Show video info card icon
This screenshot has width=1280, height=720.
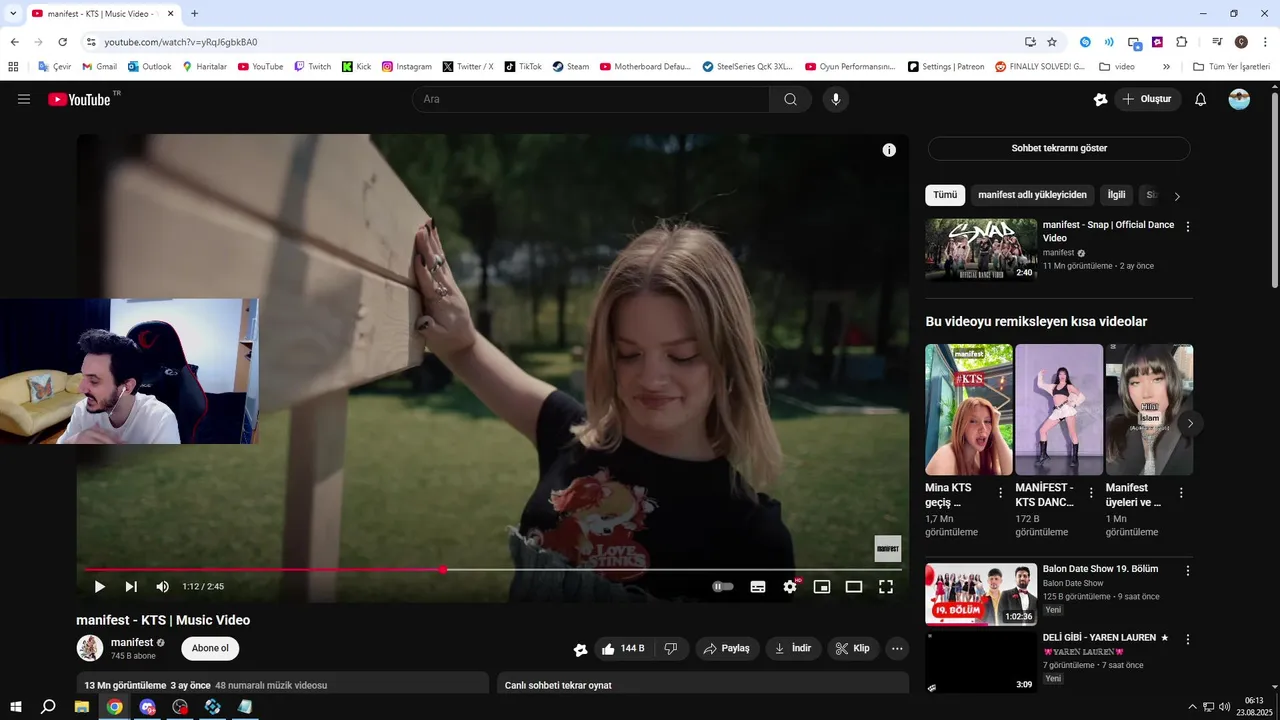(889, 150)
